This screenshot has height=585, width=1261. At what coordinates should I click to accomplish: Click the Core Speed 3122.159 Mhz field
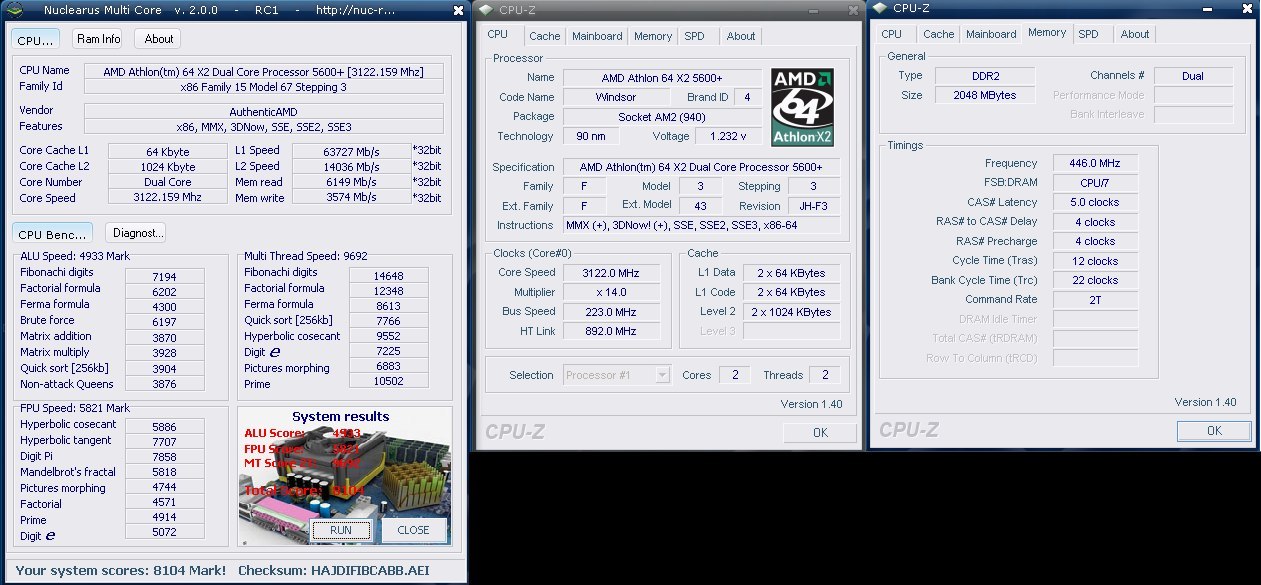(167, 198)
